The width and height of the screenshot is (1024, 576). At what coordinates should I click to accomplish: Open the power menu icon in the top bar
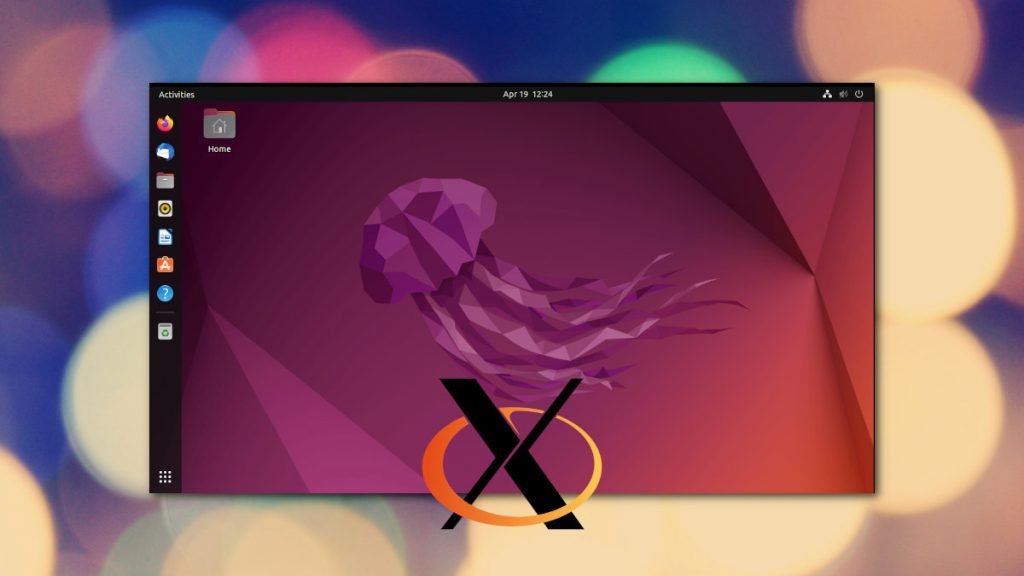tap(859, 94)
